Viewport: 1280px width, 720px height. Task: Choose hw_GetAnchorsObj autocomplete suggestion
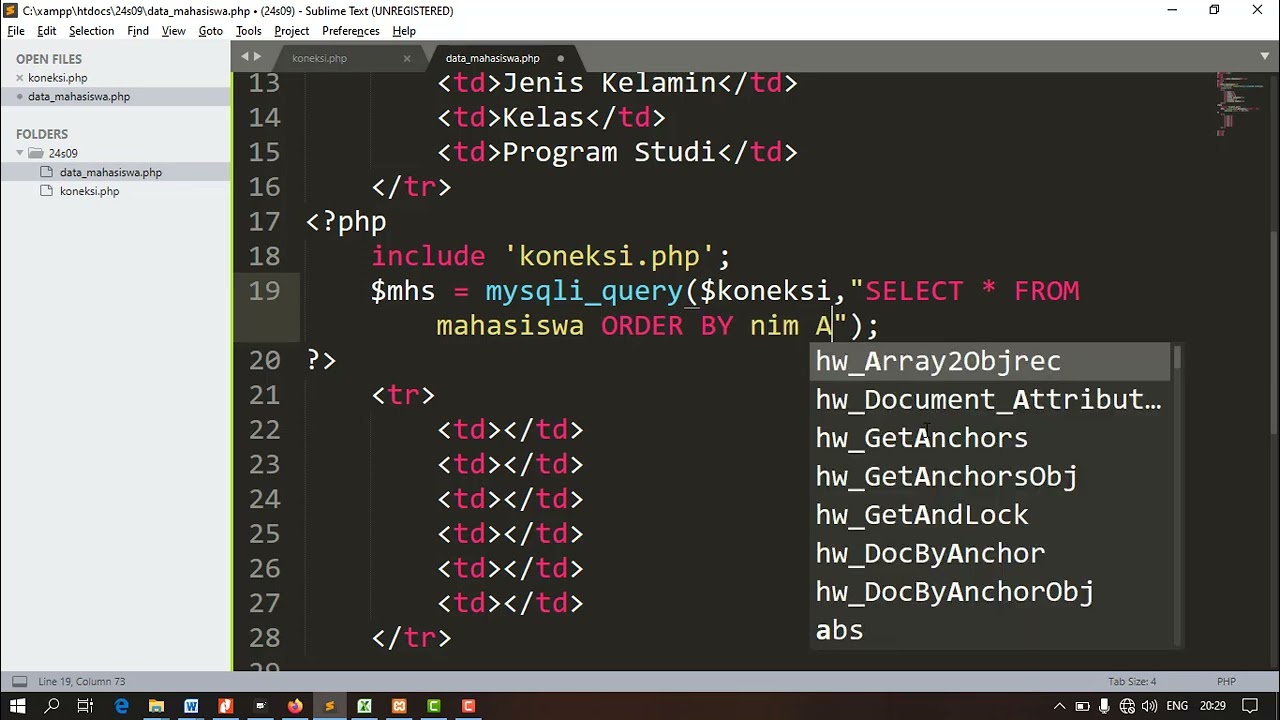click(990, 476)
